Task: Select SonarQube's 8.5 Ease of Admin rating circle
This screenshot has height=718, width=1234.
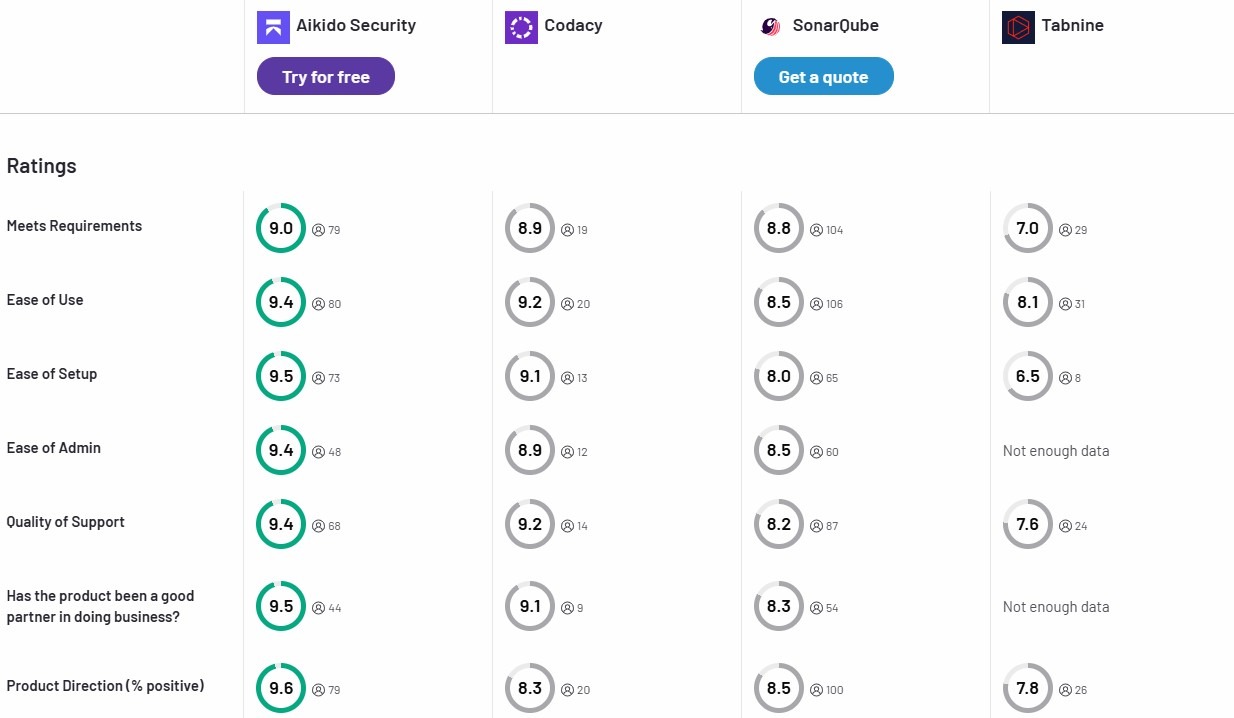Action: (778, 450)
